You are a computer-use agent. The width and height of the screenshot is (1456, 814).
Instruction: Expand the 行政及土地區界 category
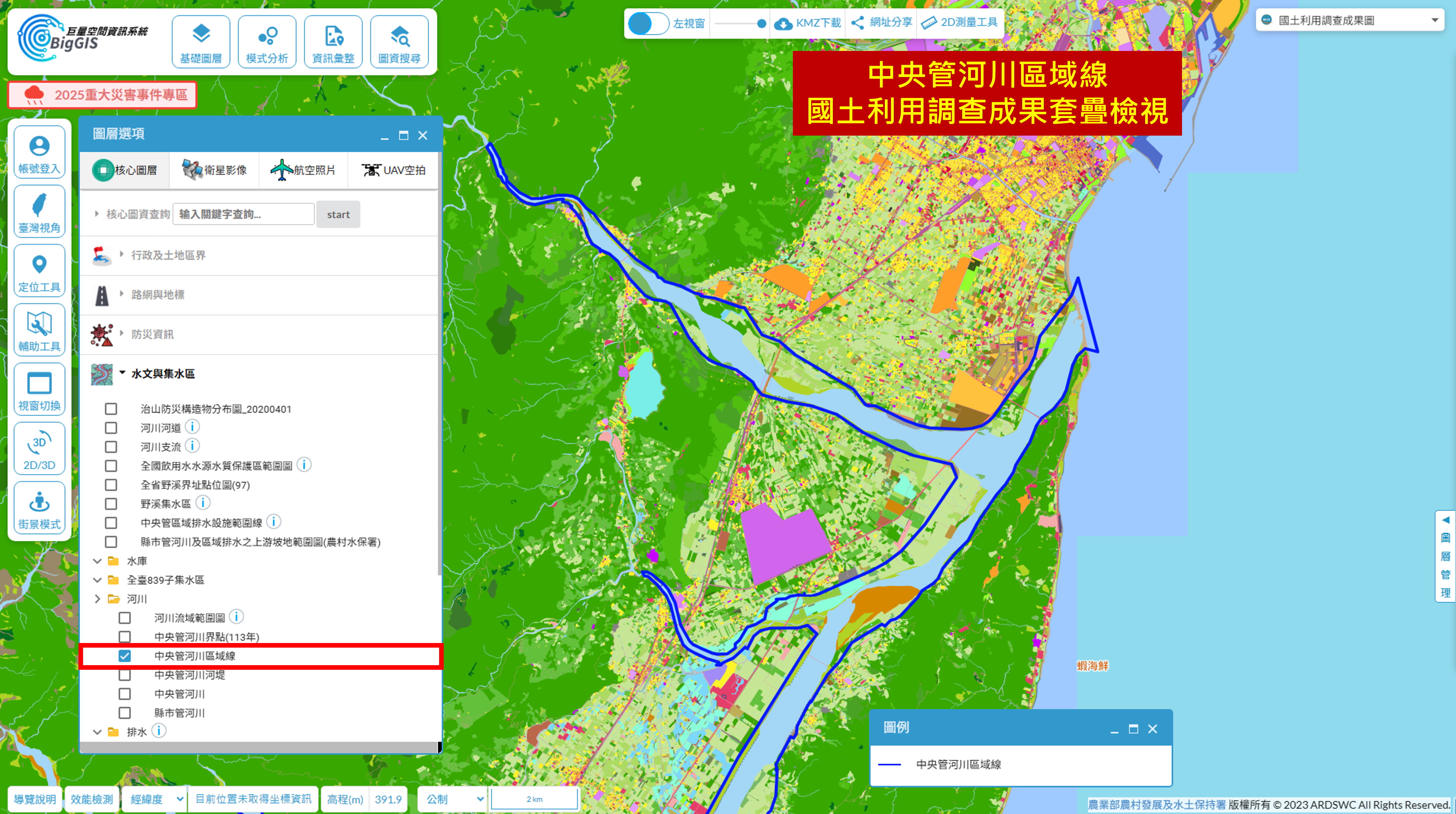pos(168,255)
